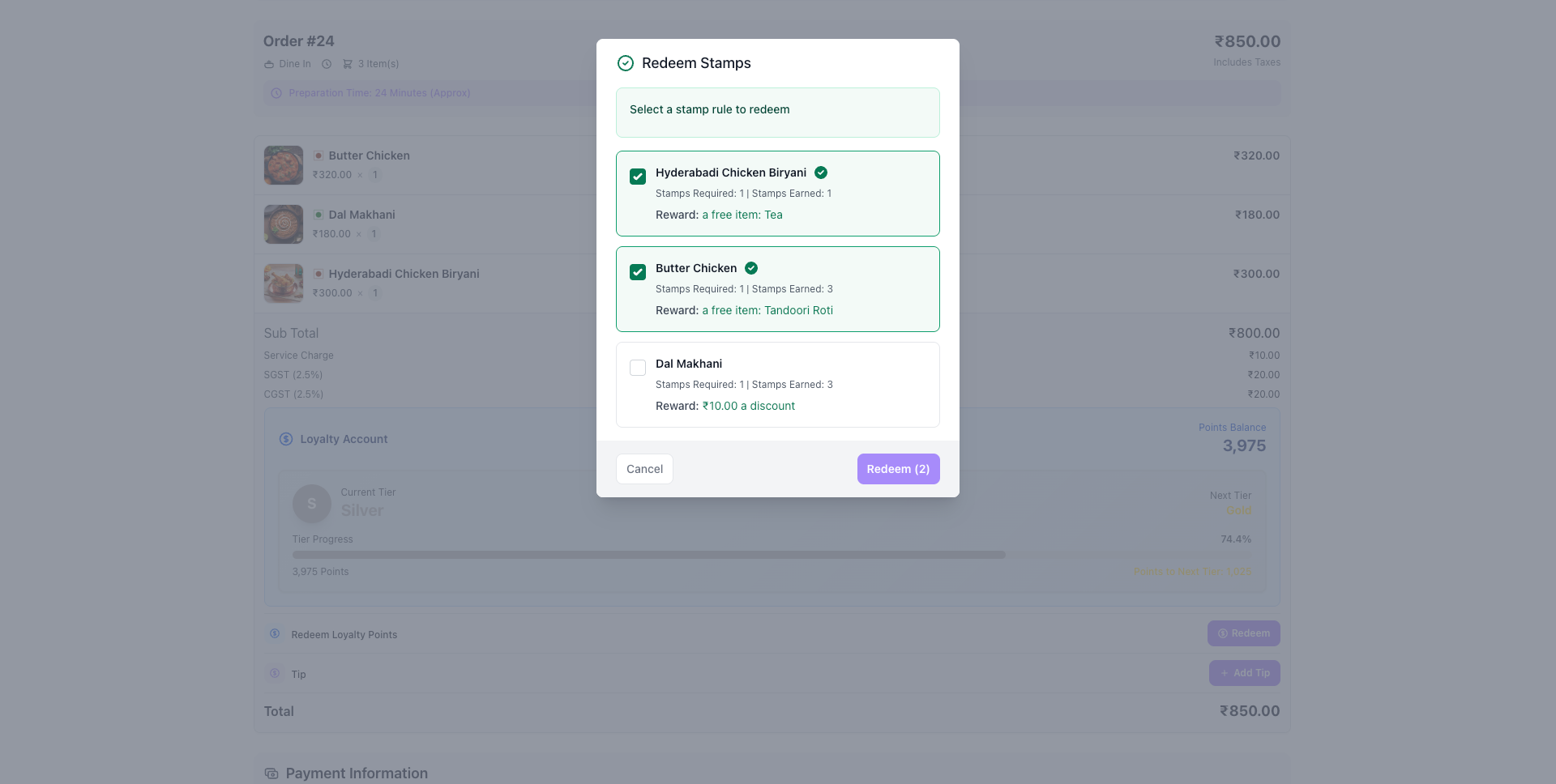Uncheck the Butter Chicken stamp rule

click(x=638, y=272)
